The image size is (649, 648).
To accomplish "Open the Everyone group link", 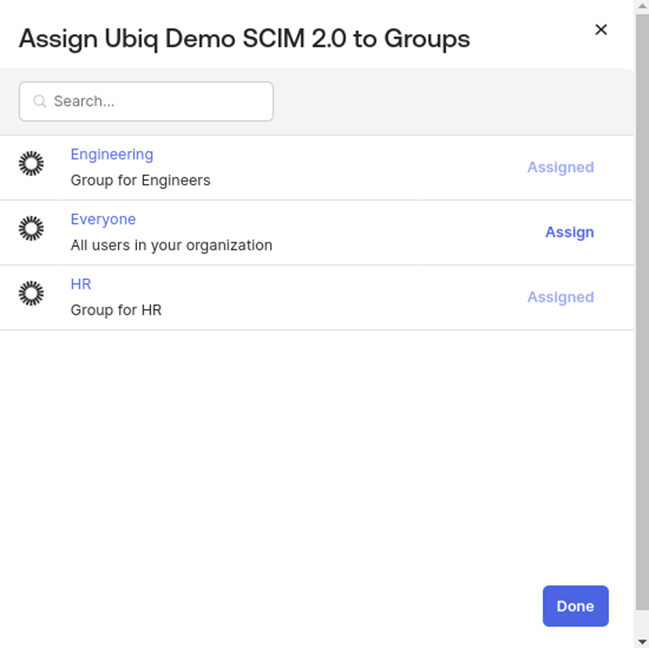I will [103, 219].
